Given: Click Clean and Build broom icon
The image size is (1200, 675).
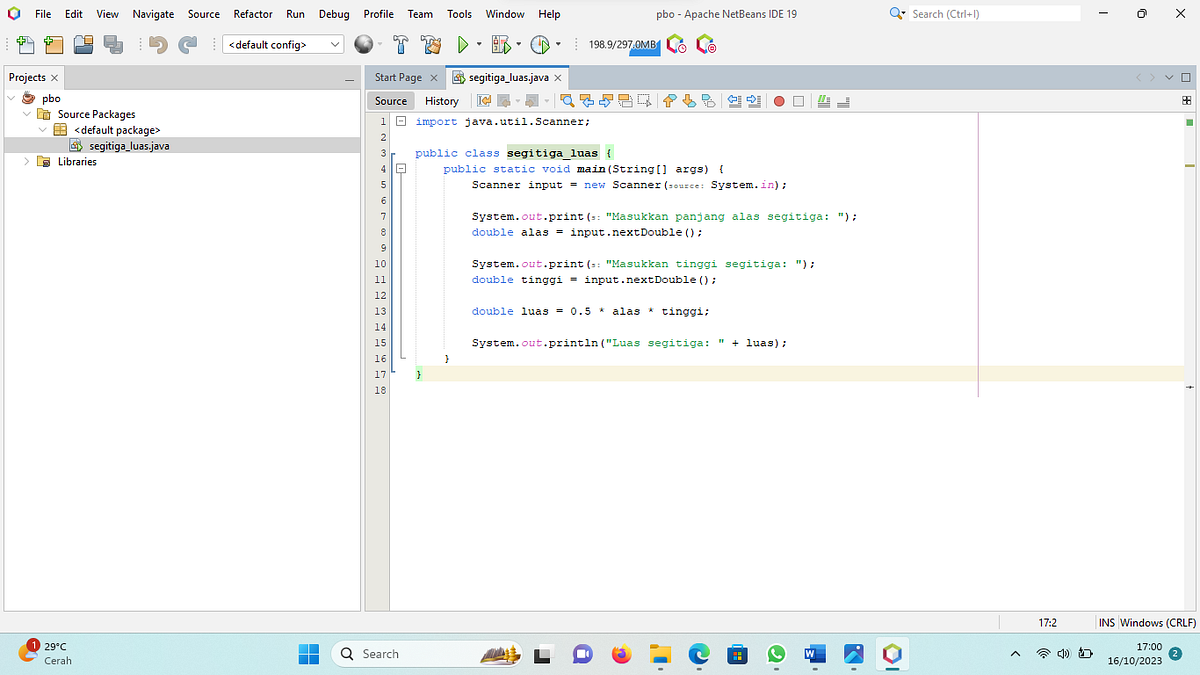Looking at the screenshot, I should 431,44.
